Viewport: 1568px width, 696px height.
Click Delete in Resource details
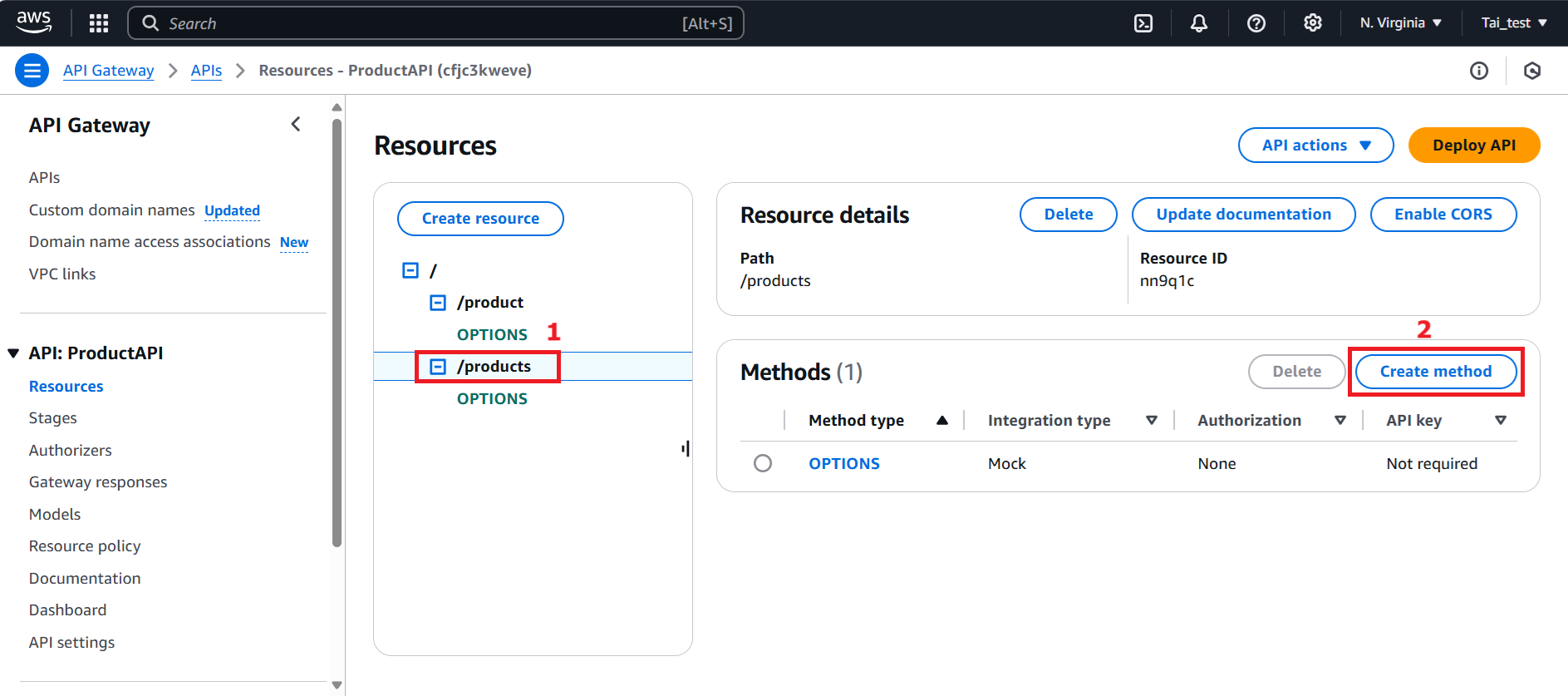pyautogui.click(x=1069, y=215)
